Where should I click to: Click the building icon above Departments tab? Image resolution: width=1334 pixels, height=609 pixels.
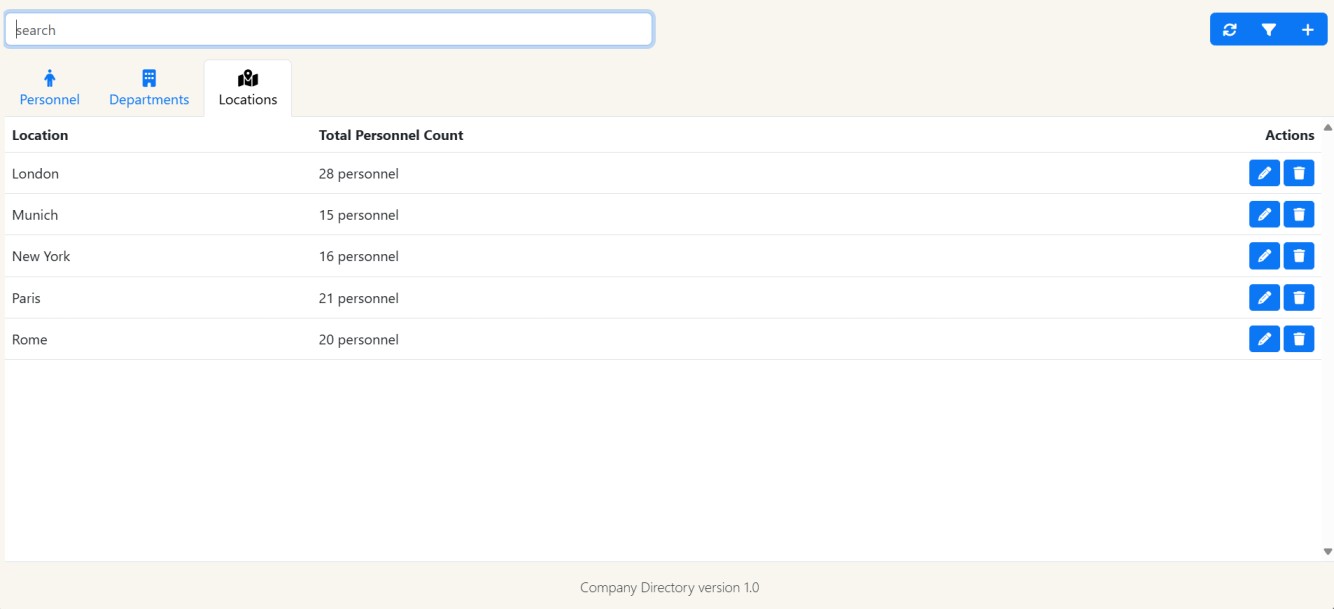pos(148,76)
